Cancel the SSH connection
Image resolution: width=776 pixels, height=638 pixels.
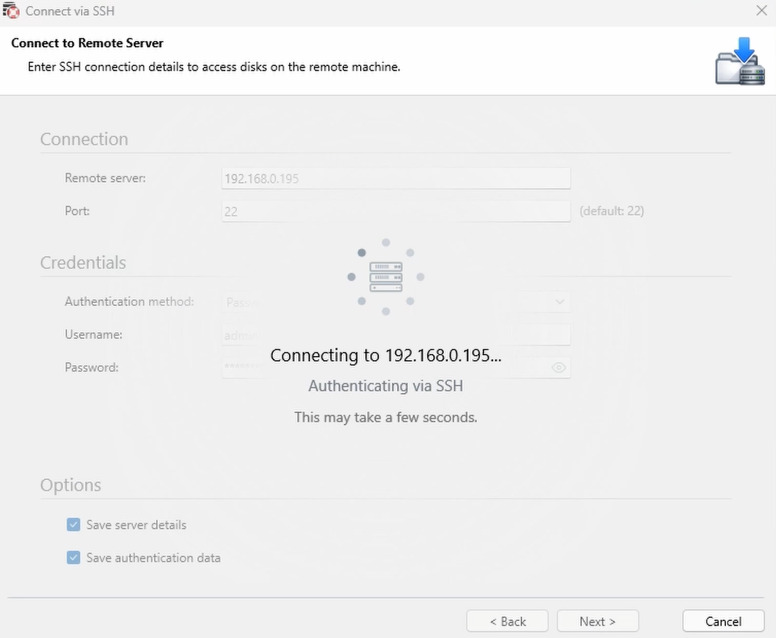tap(724, 621)
